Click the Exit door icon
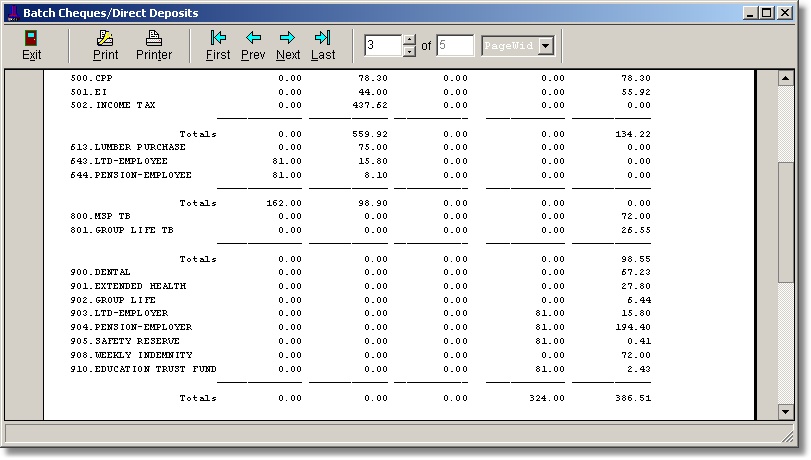The height and width of the screenshot is (460, 811). (x=31, y=38)
